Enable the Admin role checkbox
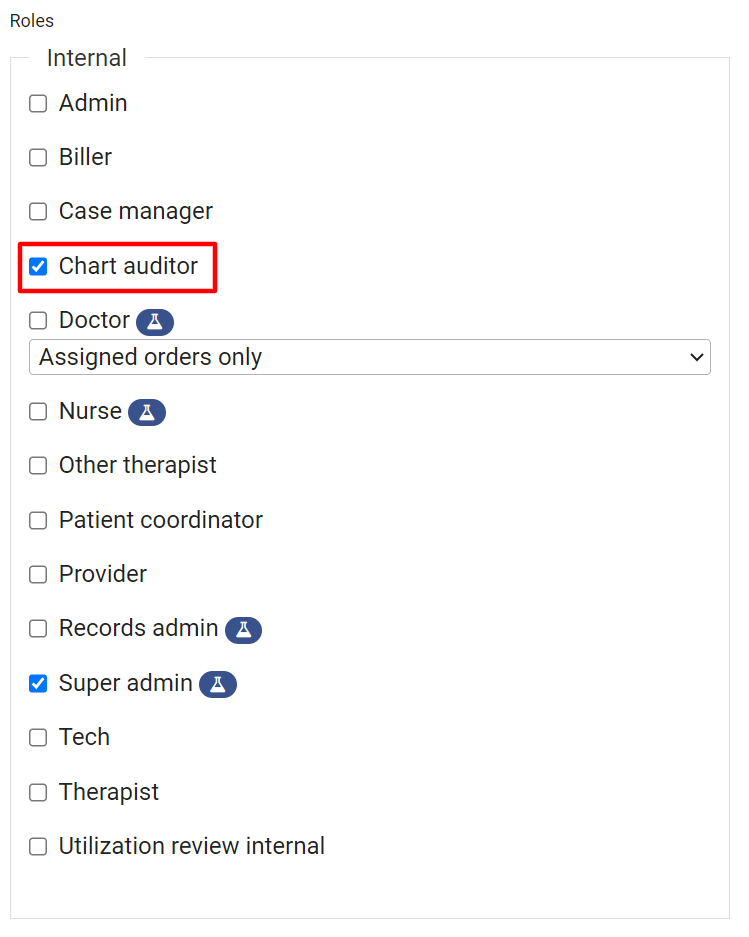749x937 pixels. click(x=38, y=103)
